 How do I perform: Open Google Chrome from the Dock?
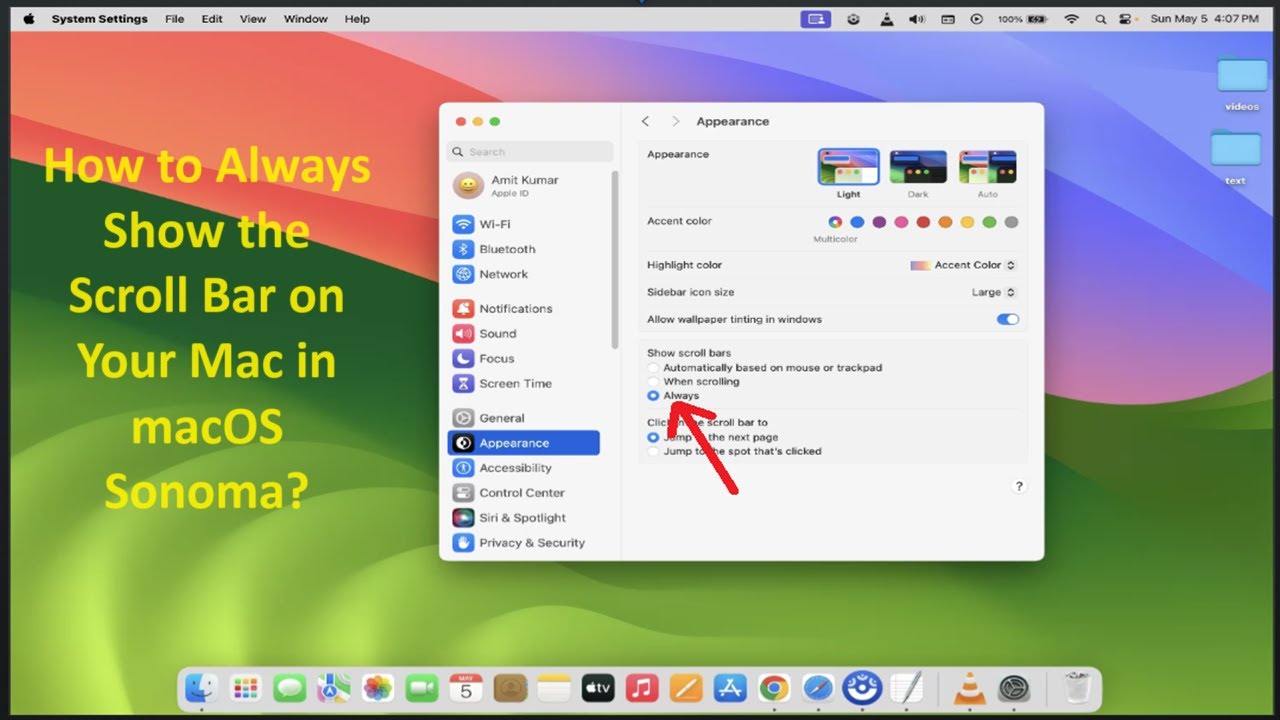pos(774,687)
